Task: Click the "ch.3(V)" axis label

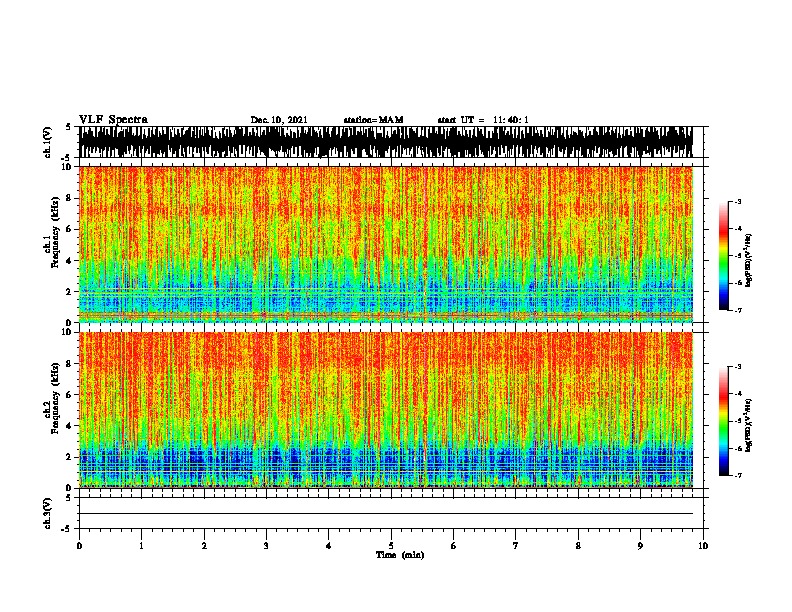Action: pos(48,513)
